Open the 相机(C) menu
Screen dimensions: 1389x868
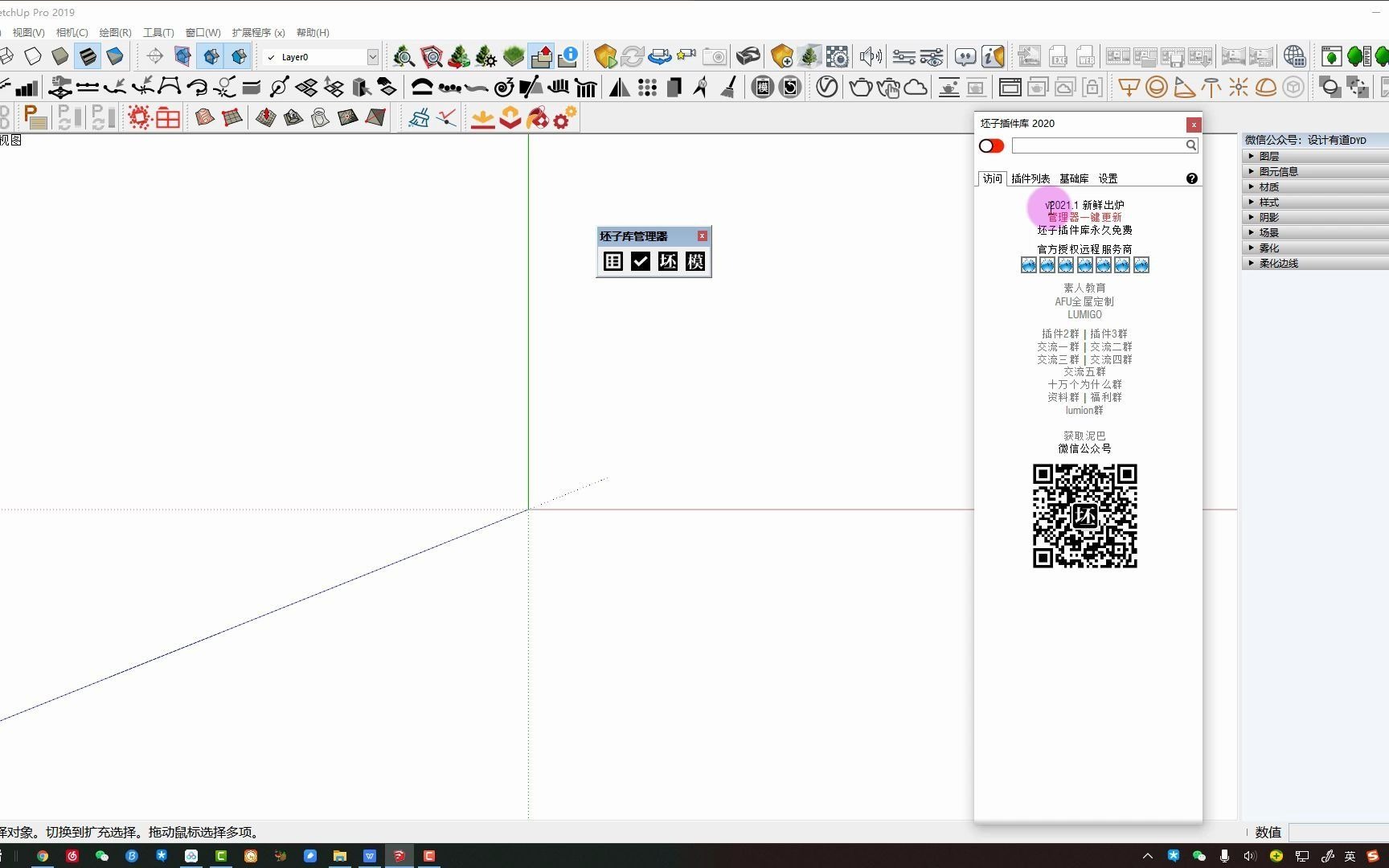[x=72, y=33]
